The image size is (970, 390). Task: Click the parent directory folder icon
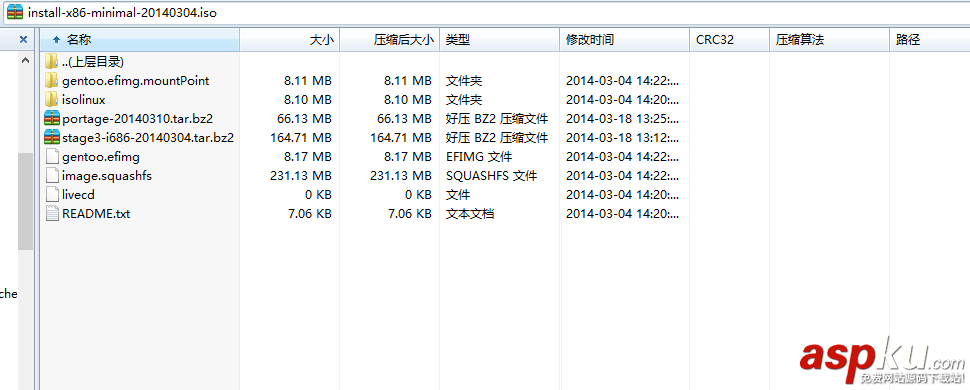[51, 61]
